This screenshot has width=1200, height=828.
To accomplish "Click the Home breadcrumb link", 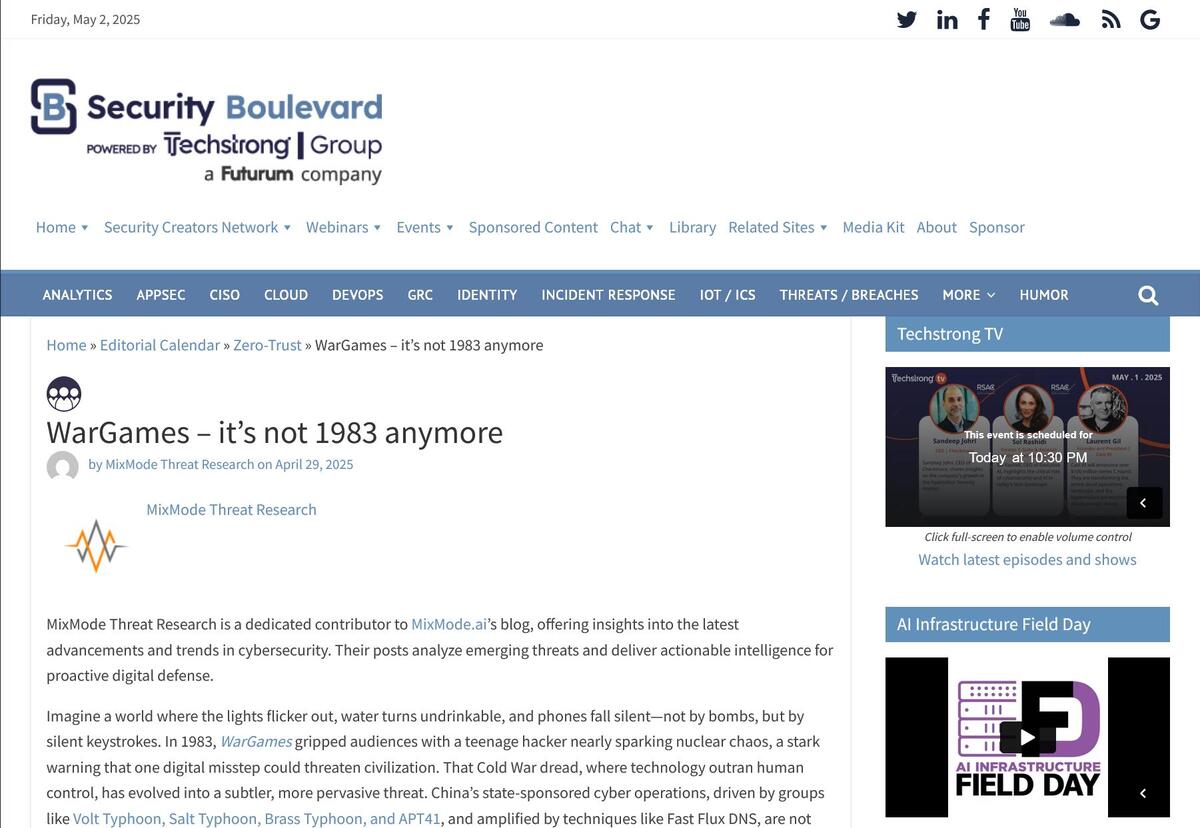I will tap(66, 345).
